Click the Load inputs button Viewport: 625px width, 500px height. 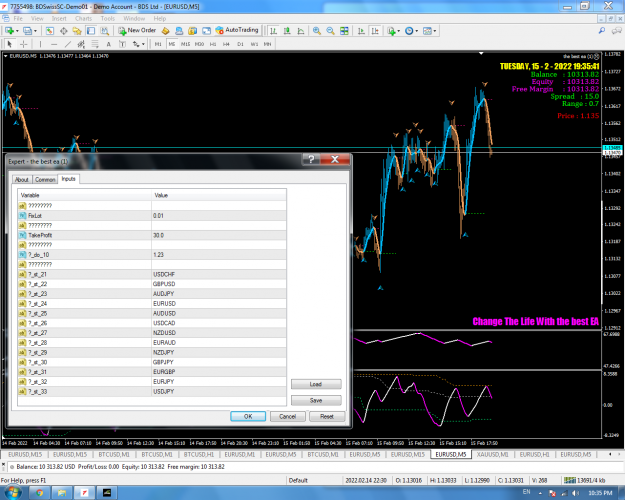(x=316, y=384)
